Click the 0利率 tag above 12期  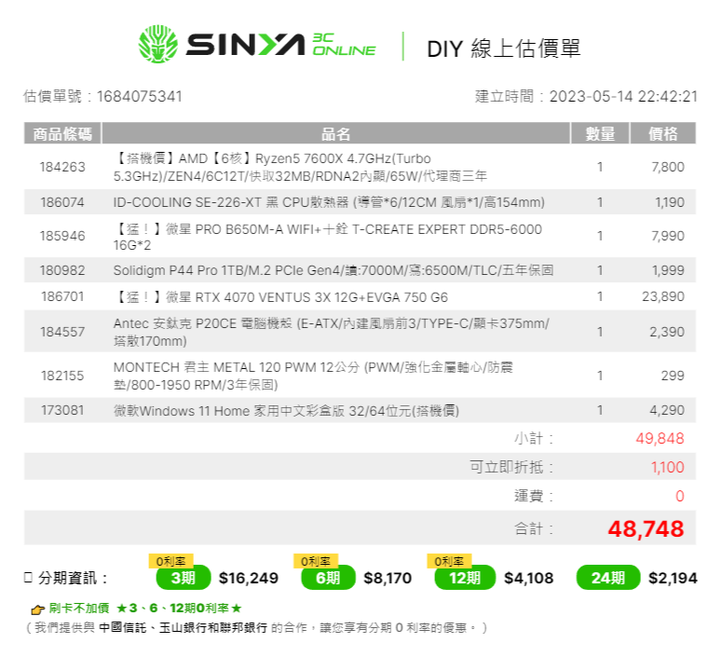click(449, 561)
